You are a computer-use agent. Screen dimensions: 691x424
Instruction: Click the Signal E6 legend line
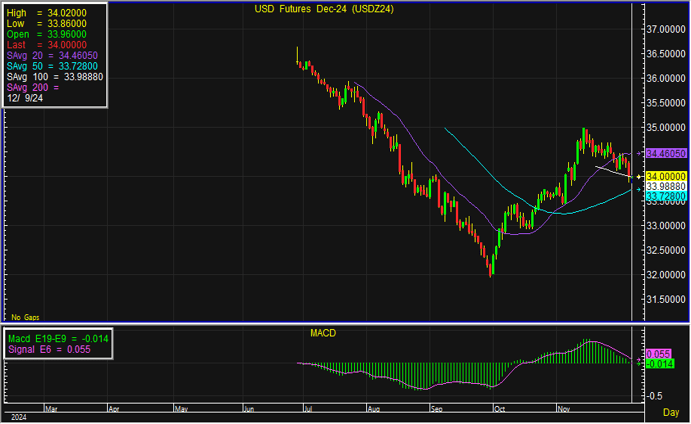pyautogui.click(x=50, y=349)
